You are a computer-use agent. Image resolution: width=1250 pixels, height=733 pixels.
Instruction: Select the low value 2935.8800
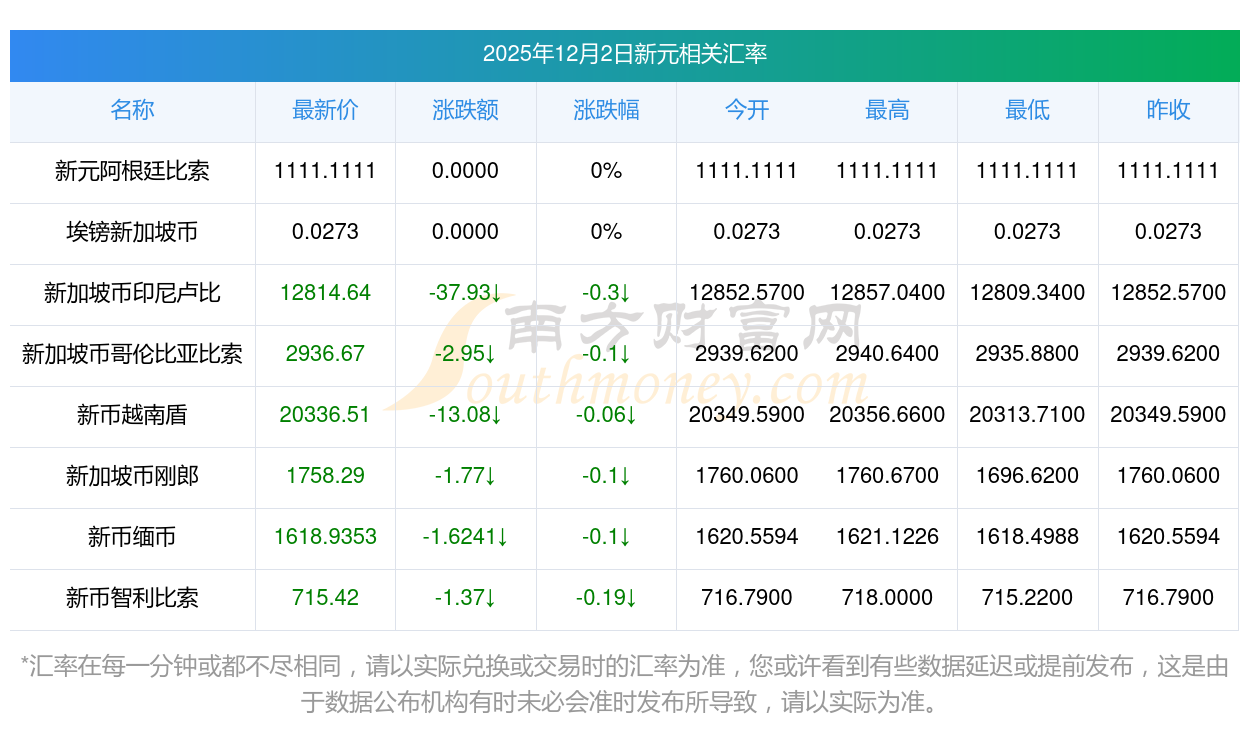tap(1027, 354)
